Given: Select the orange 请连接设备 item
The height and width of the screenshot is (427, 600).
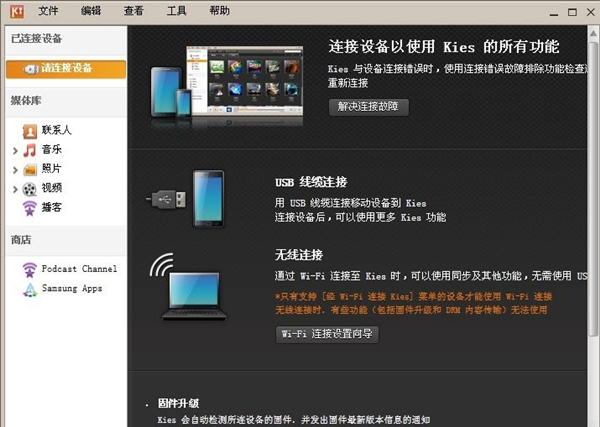Looking at the screenshot, I should coord(66,68).
